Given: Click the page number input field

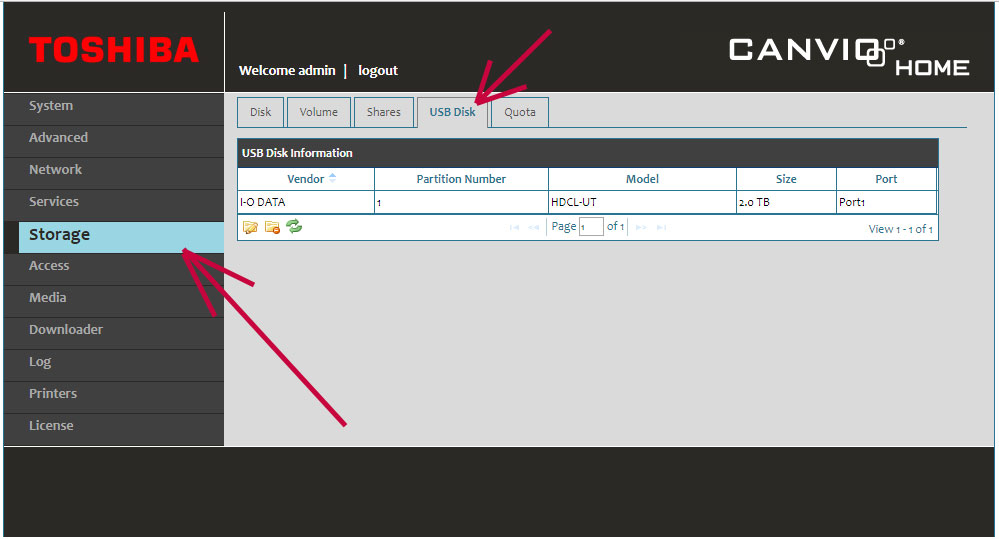Looking at the screenshot, I should point(591,227).
